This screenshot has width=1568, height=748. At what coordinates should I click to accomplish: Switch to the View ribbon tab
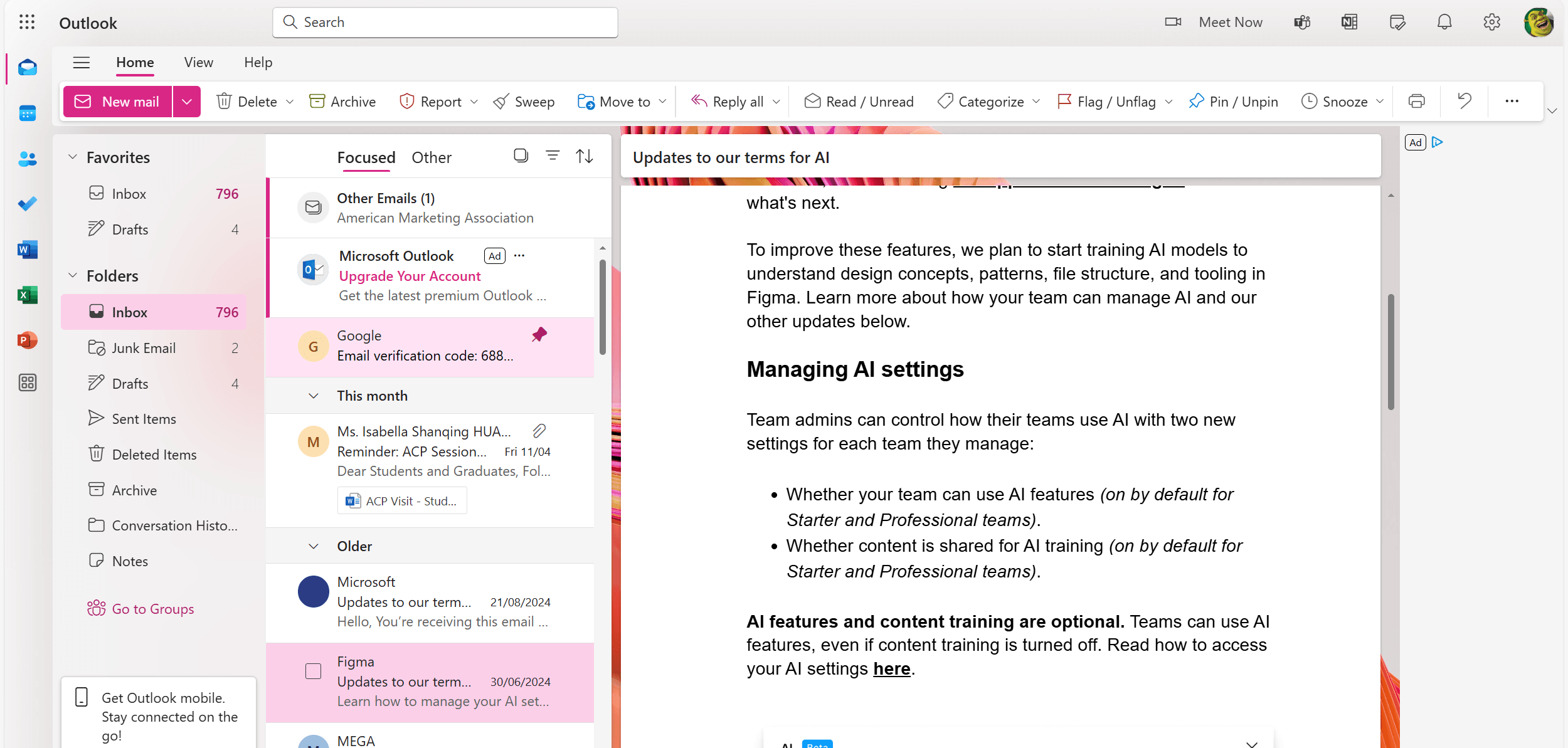tap(199, 62)
